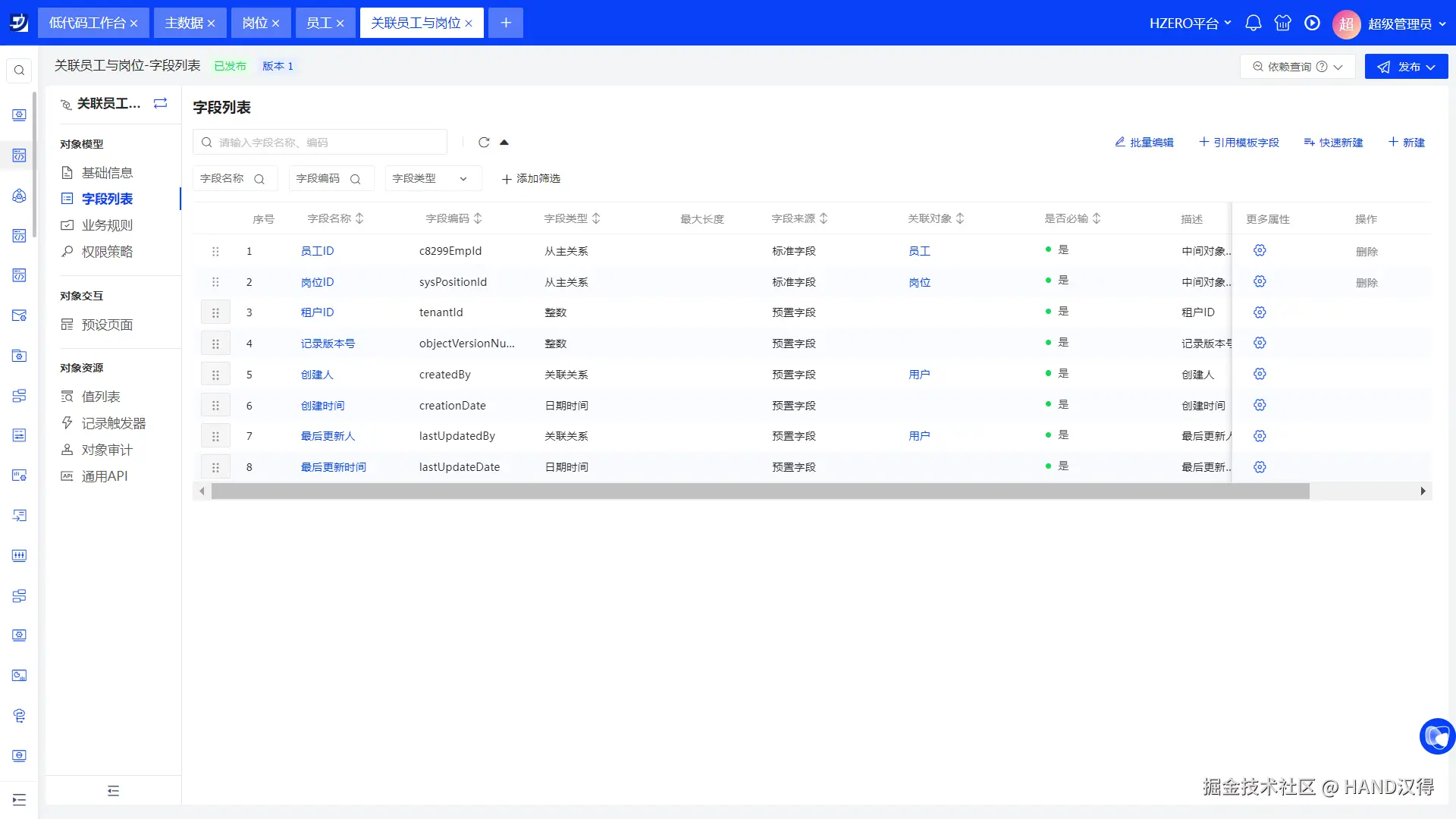This screenshot has width=1456, height=819.
Task: Click the 批量编辑 button
Action: pos(1144,143)
